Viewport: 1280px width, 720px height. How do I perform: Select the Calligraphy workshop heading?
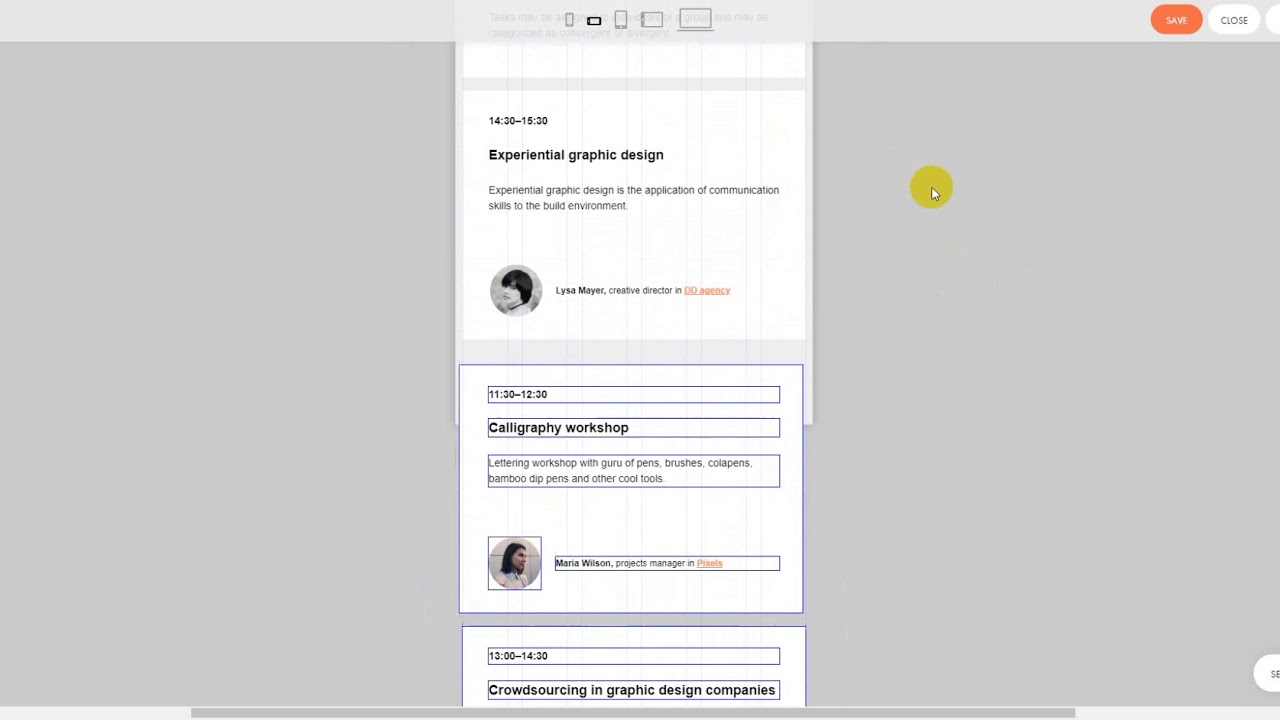(x=634, y=428)
